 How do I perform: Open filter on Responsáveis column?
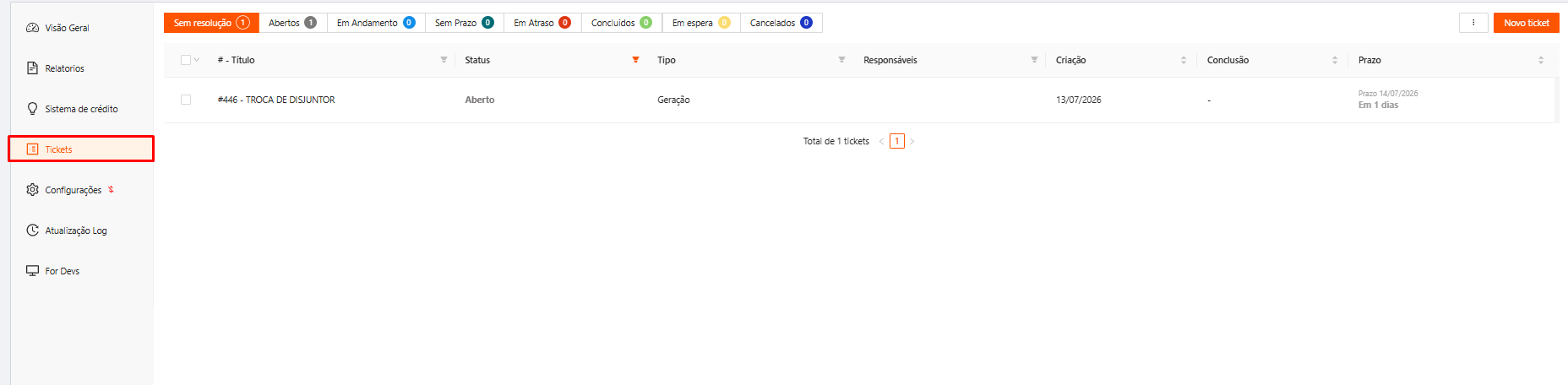(x=1034, y=60)
